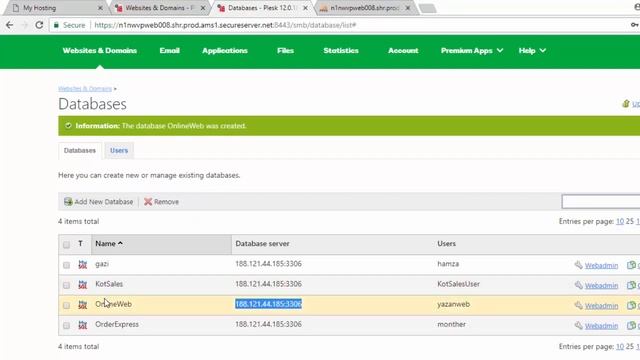Click the copy icon in OnlineWeb row
The width and height of the screenshot is (640, 360).
click(631, 305)
